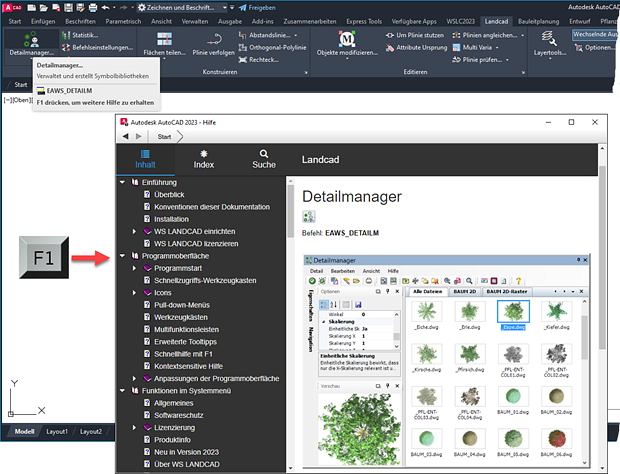
Task: Switch to the Landcad ribbon tab
Action: coord(495,19)
